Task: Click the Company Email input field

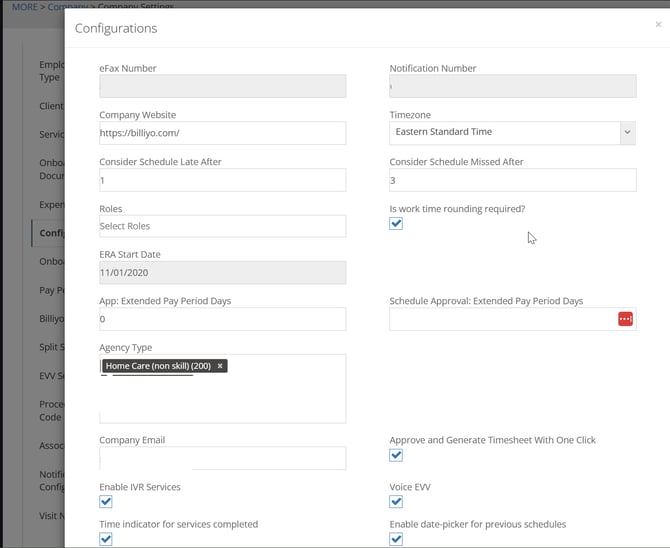Action: coord(222,458)
